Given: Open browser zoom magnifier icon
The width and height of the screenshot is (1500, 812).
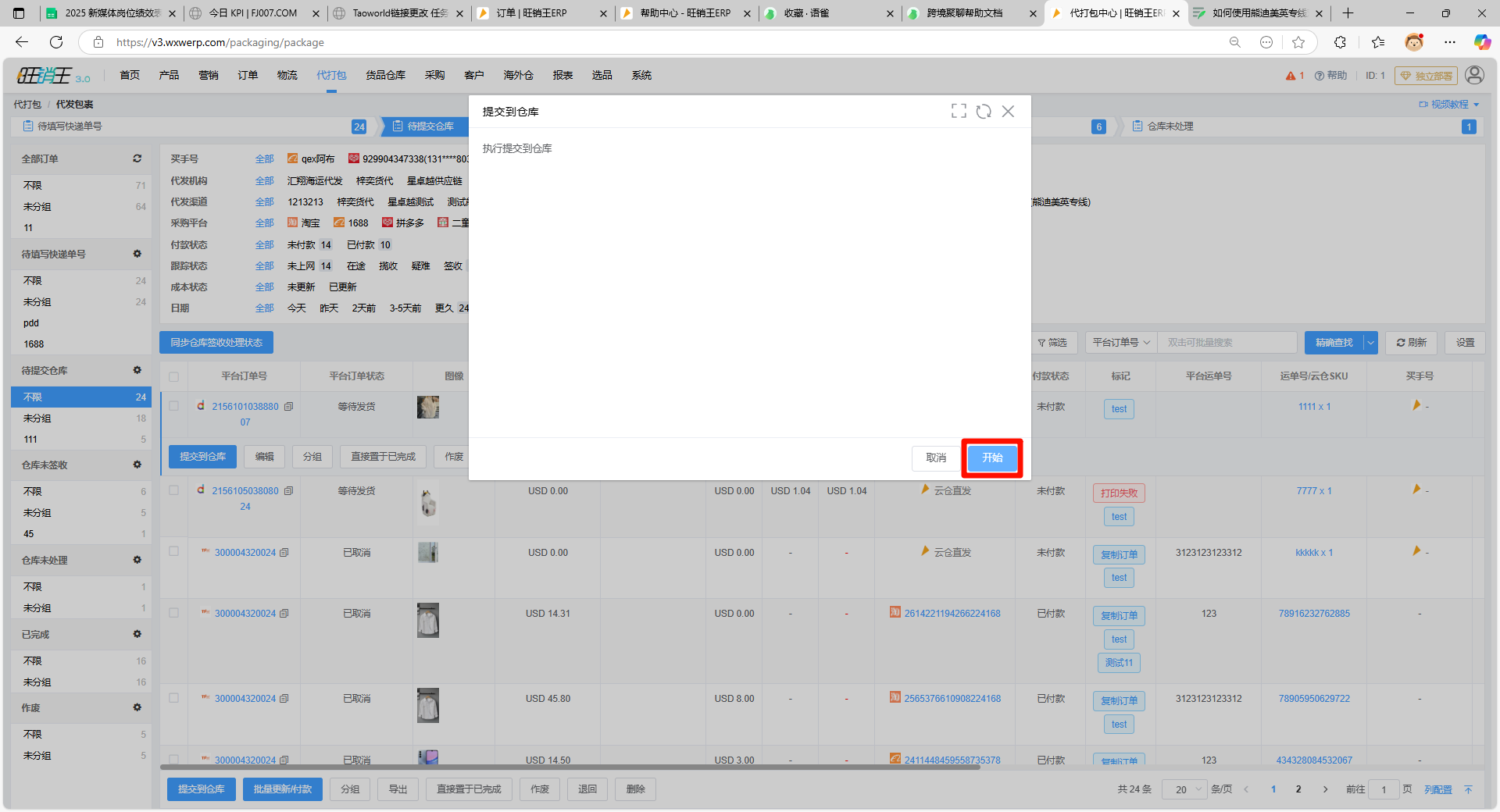Looking at the screenshot, I should point(1235,42).
